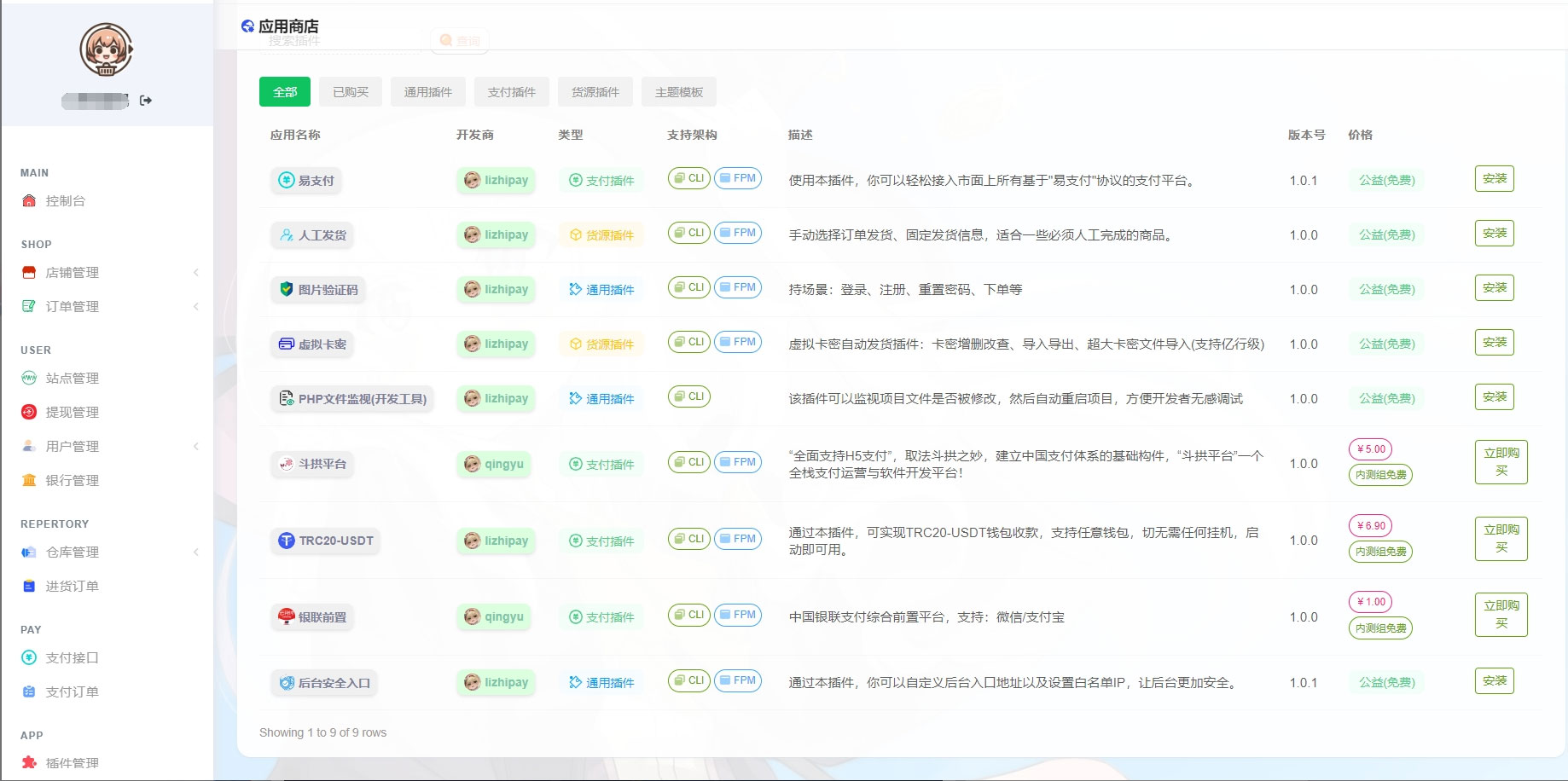Open 插件管理 under the APP section
The height and width of the screenshot is (781, 1568).
point(72,762)
